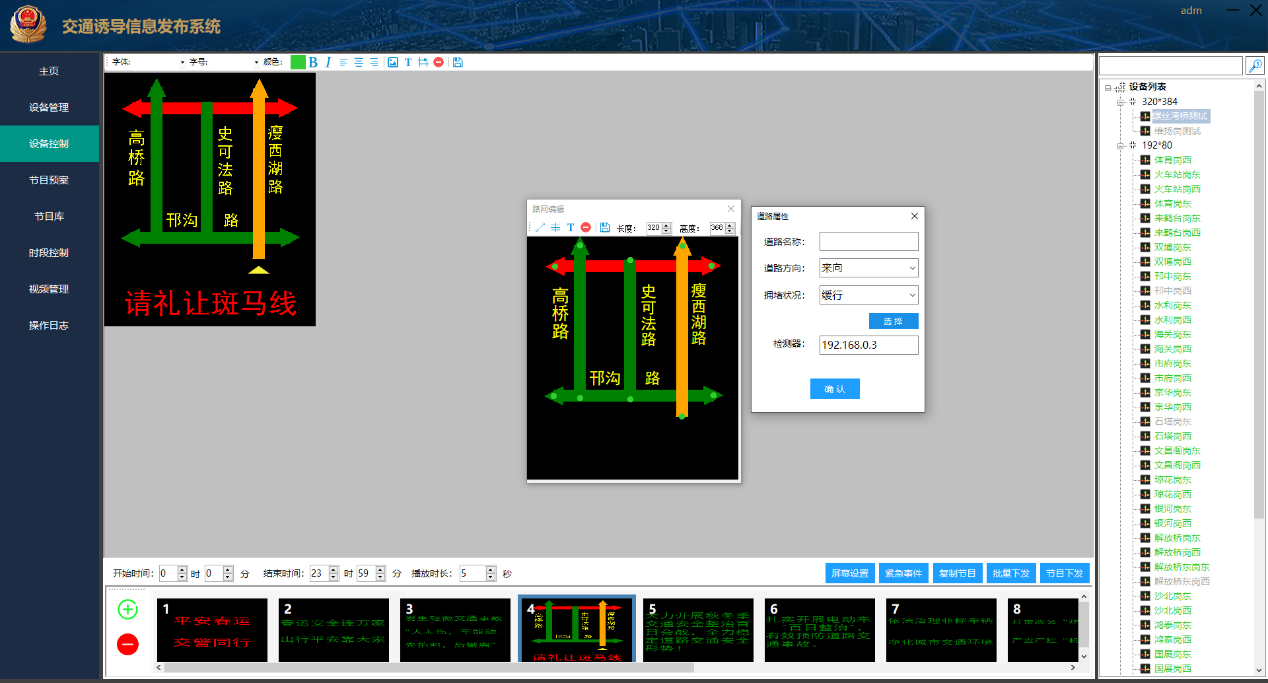Click the 紧急事件 button

(903, 573)
